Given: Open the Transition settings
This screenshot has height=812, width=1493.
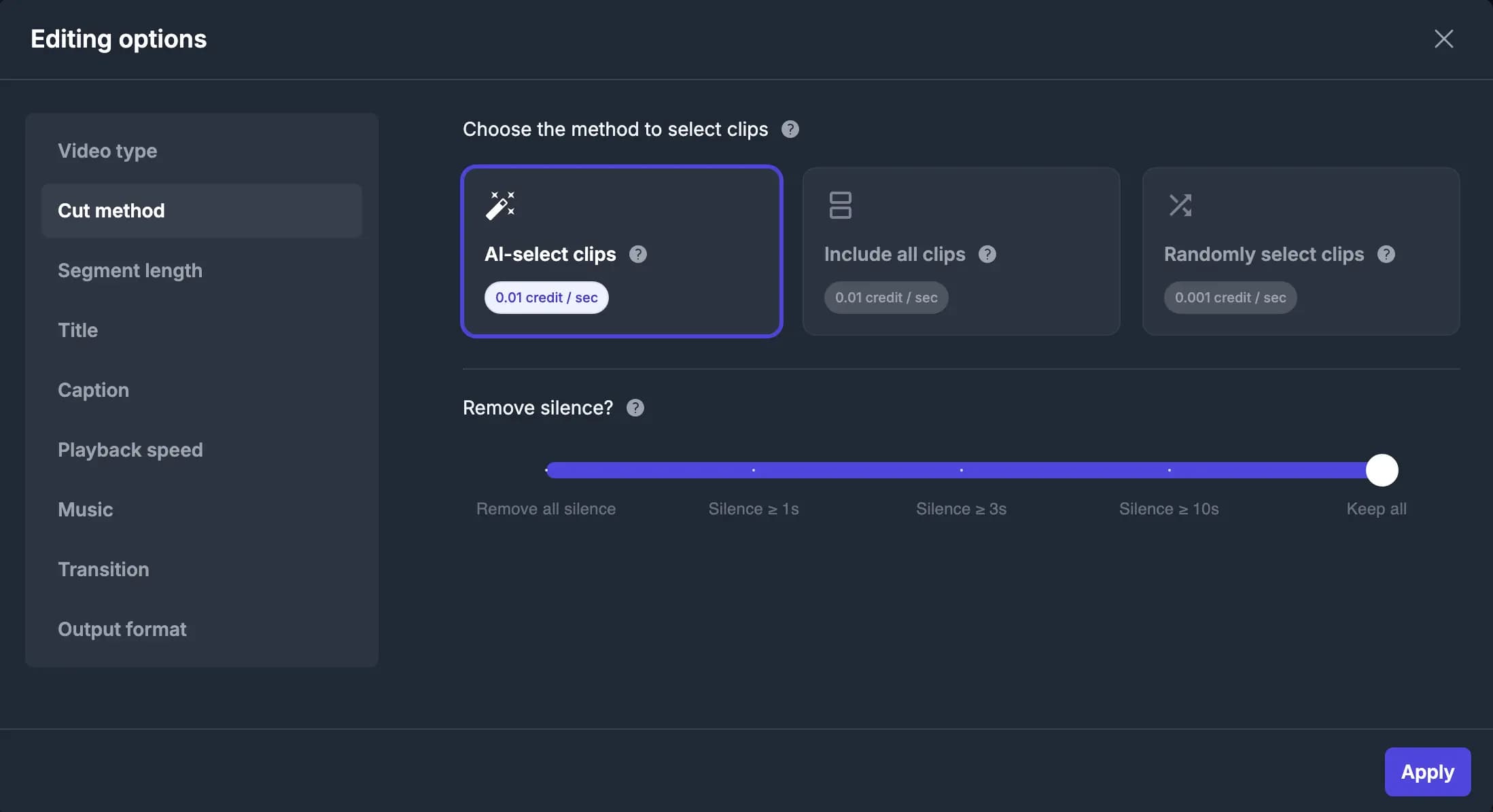Looking at the screenshot, I should 103,569.
